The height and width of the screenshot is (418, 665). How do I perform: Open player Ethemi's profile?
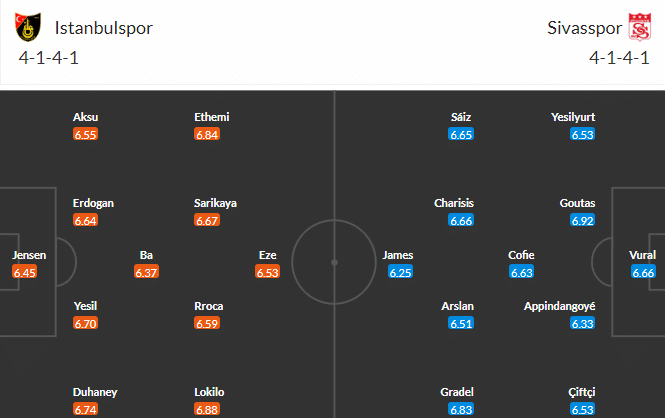pos(211,117)
